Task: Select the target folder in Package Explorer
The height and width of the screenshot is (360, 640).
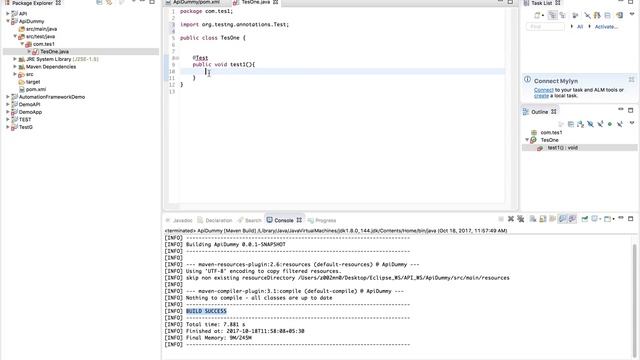Action: (x=33, y=82)
